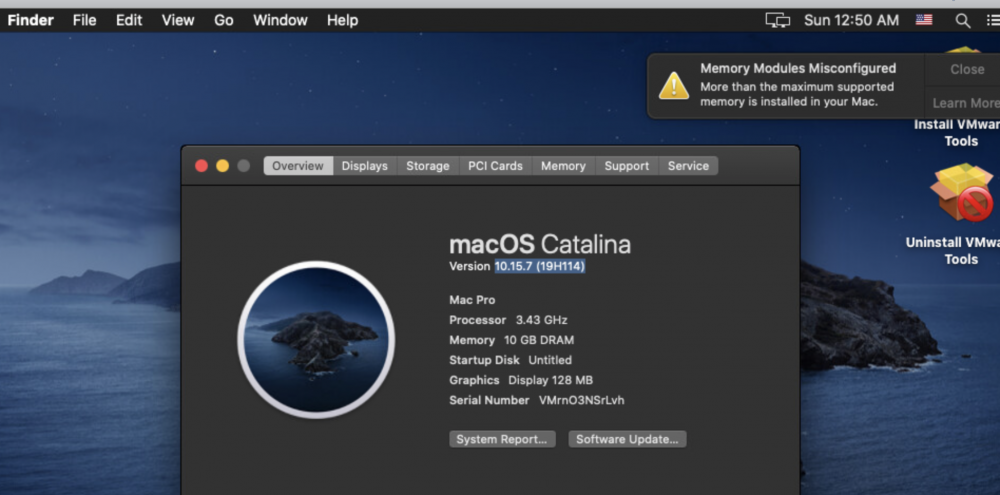Open the Go menu
This screenshot has width=1000, height=495.
pyautogui.click(x=224, y=20)
